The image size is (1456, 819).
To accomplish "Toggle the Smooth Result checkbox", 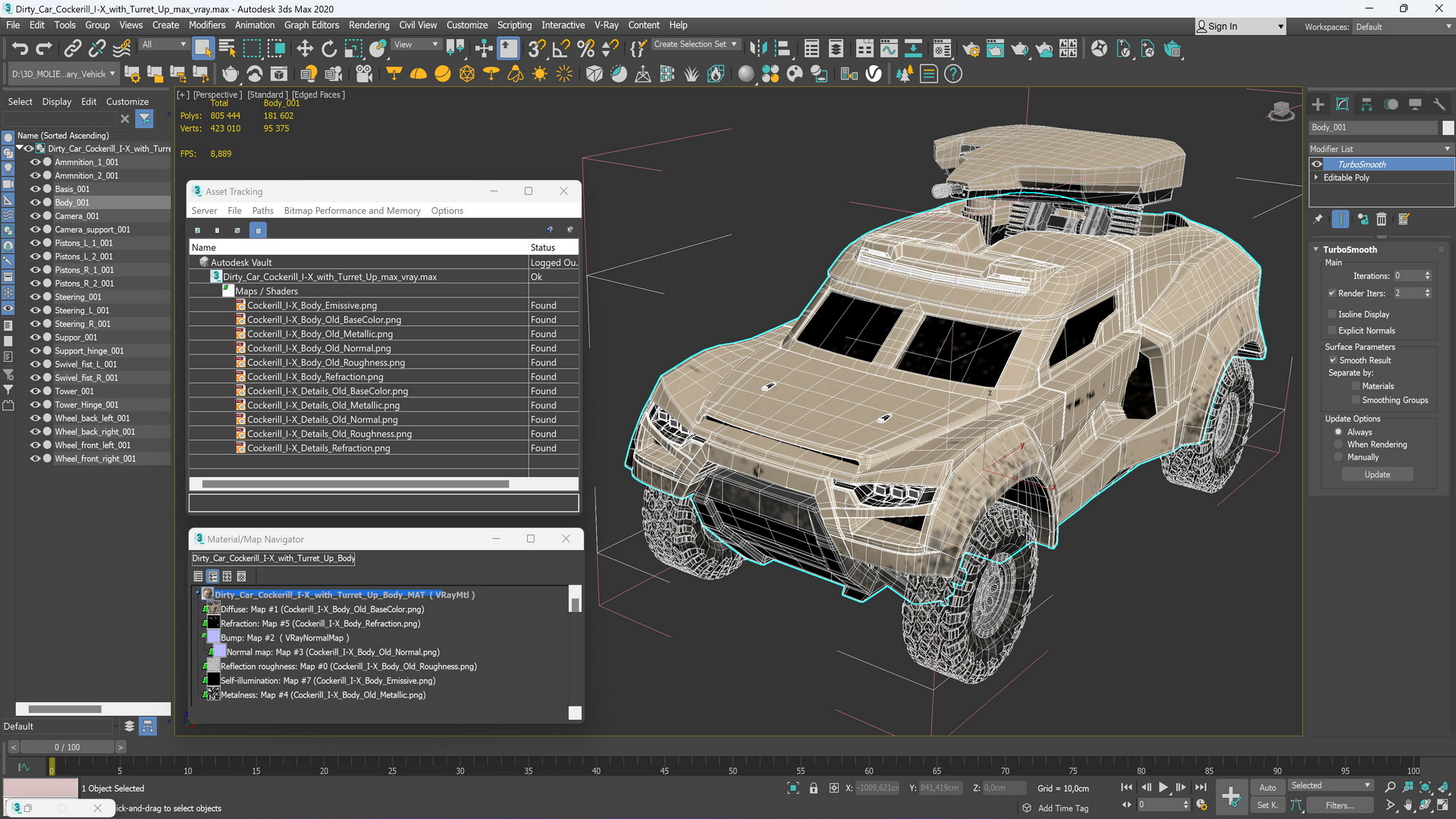I will pyautogui.click(x=1332, y=360).
